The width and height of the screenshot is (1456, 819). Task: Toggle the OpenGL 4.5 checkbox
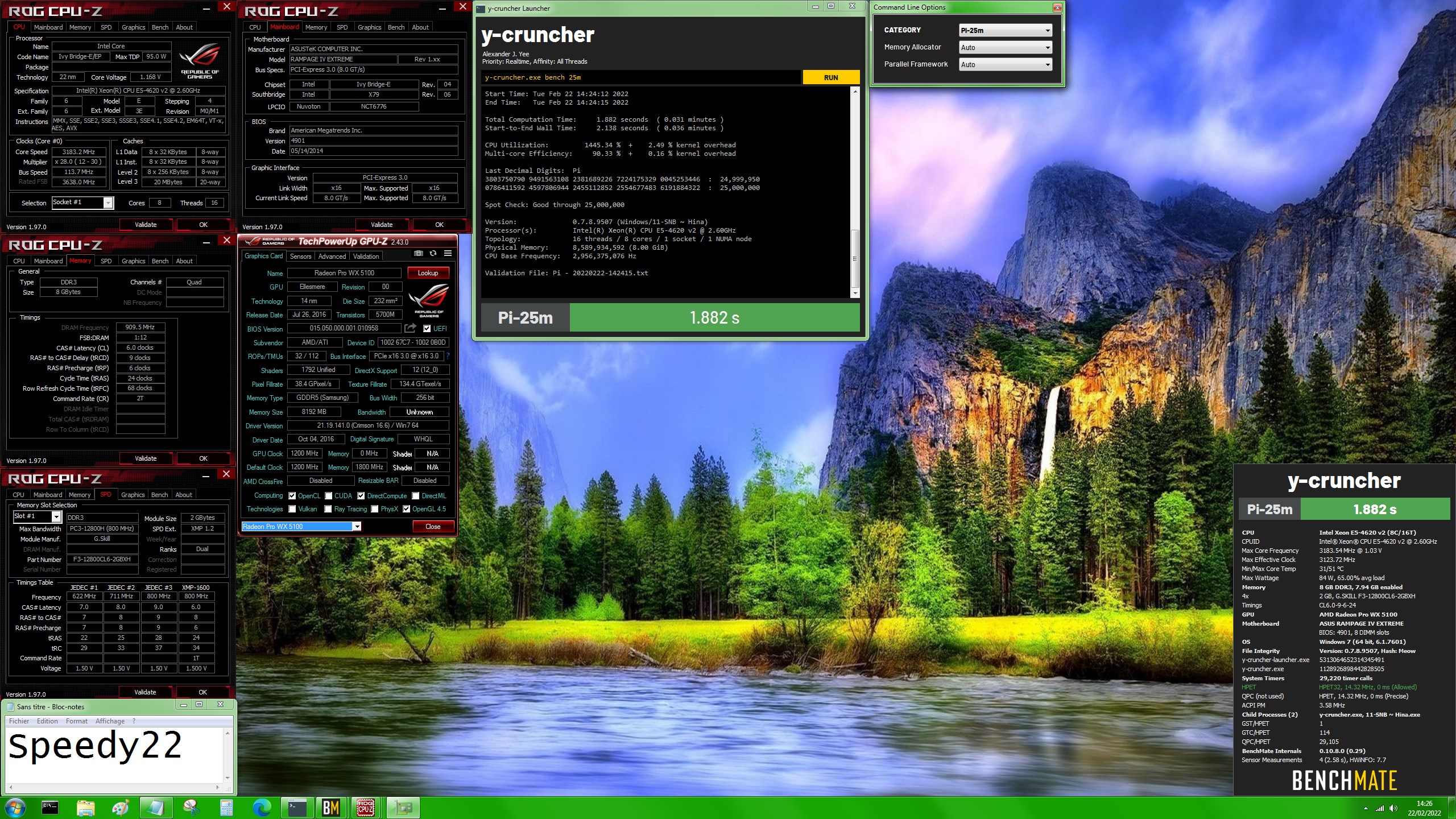pyautogui.click(x=407, y=508)
